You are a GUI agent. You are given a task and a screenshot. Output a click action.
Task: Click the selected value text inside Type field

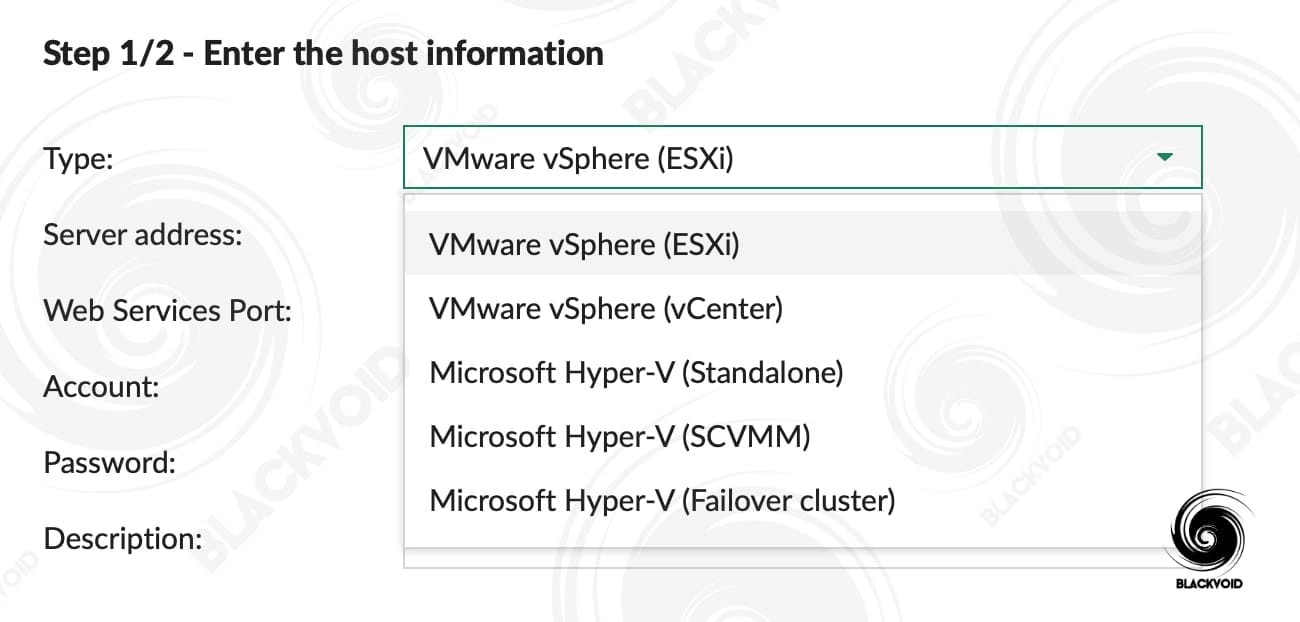click(x=578, y=158)
